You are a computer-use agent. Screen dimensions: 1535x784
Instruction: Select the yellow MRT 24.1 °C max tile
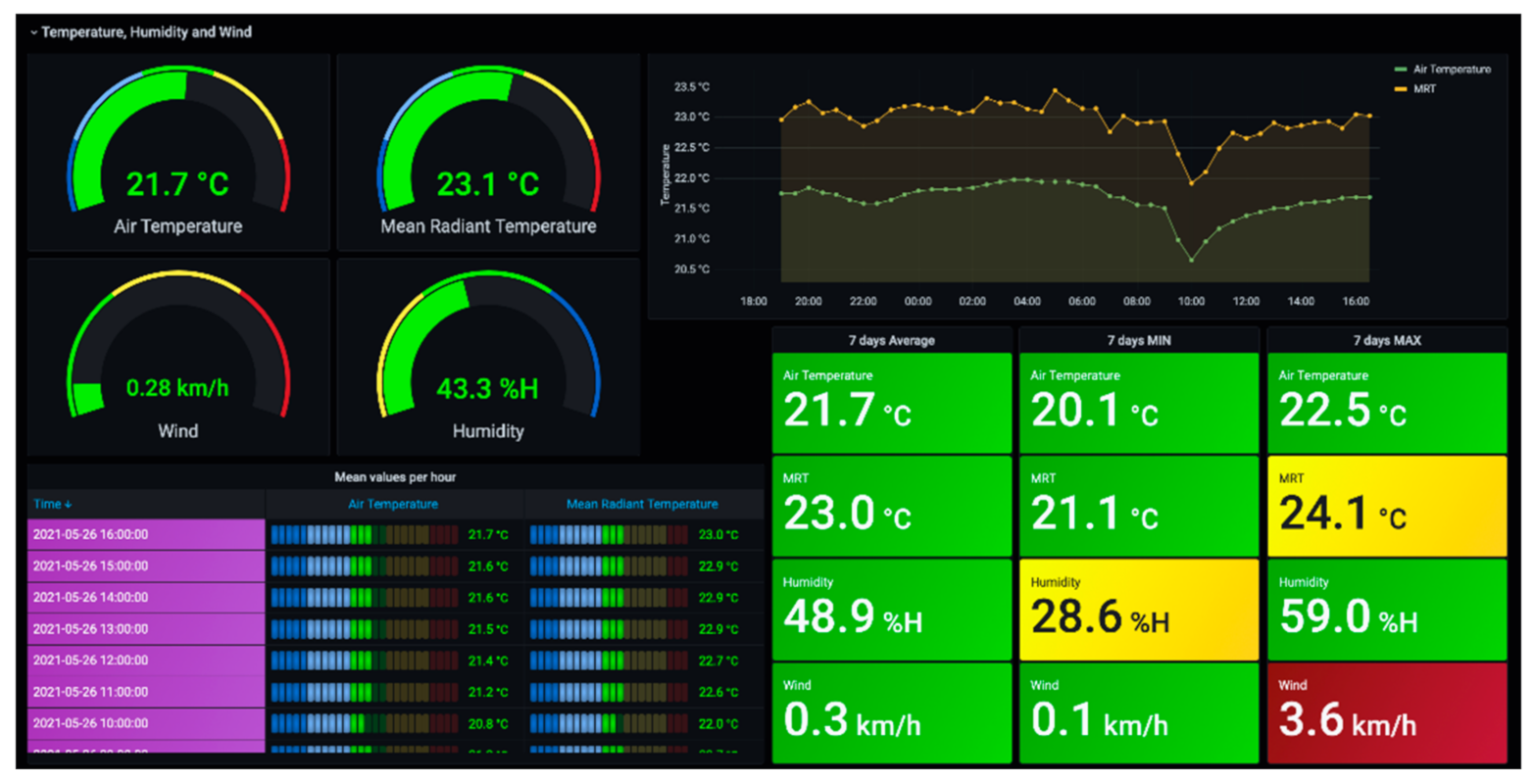pos(1386,506)
